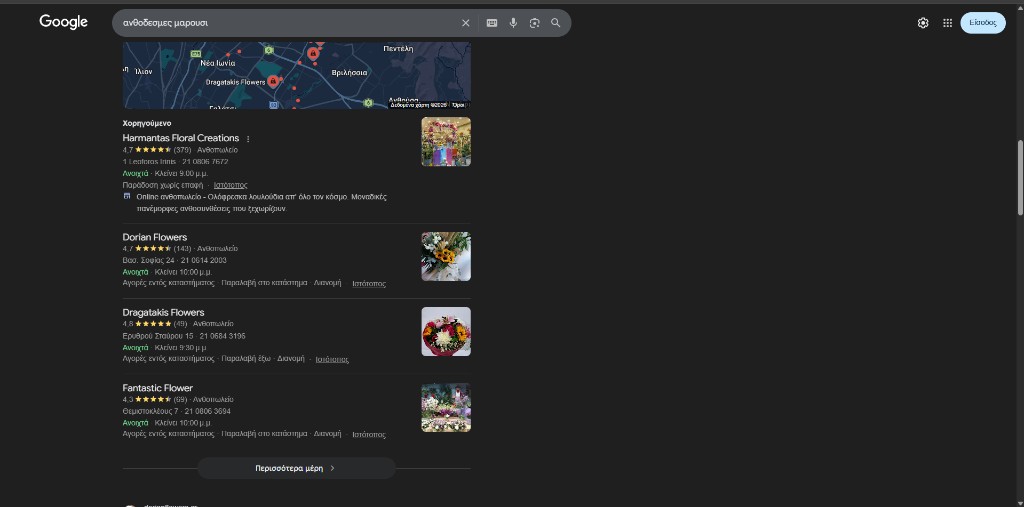This screenshot has width=1024, height=507.
Task: Open the quick settings gear
Action: point(923,23)
